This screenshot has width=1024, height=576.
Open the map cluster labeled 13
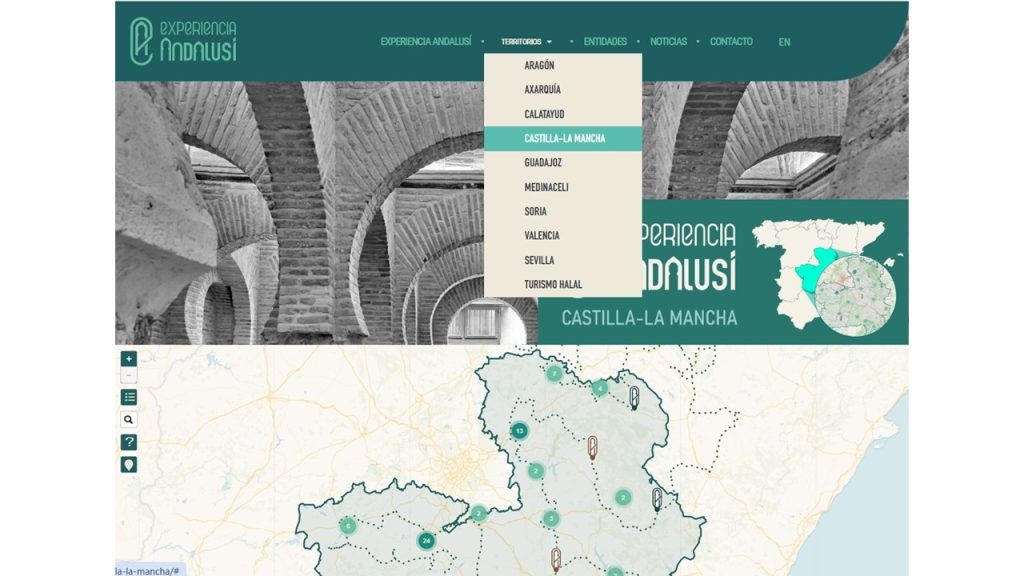click(519, 431)
